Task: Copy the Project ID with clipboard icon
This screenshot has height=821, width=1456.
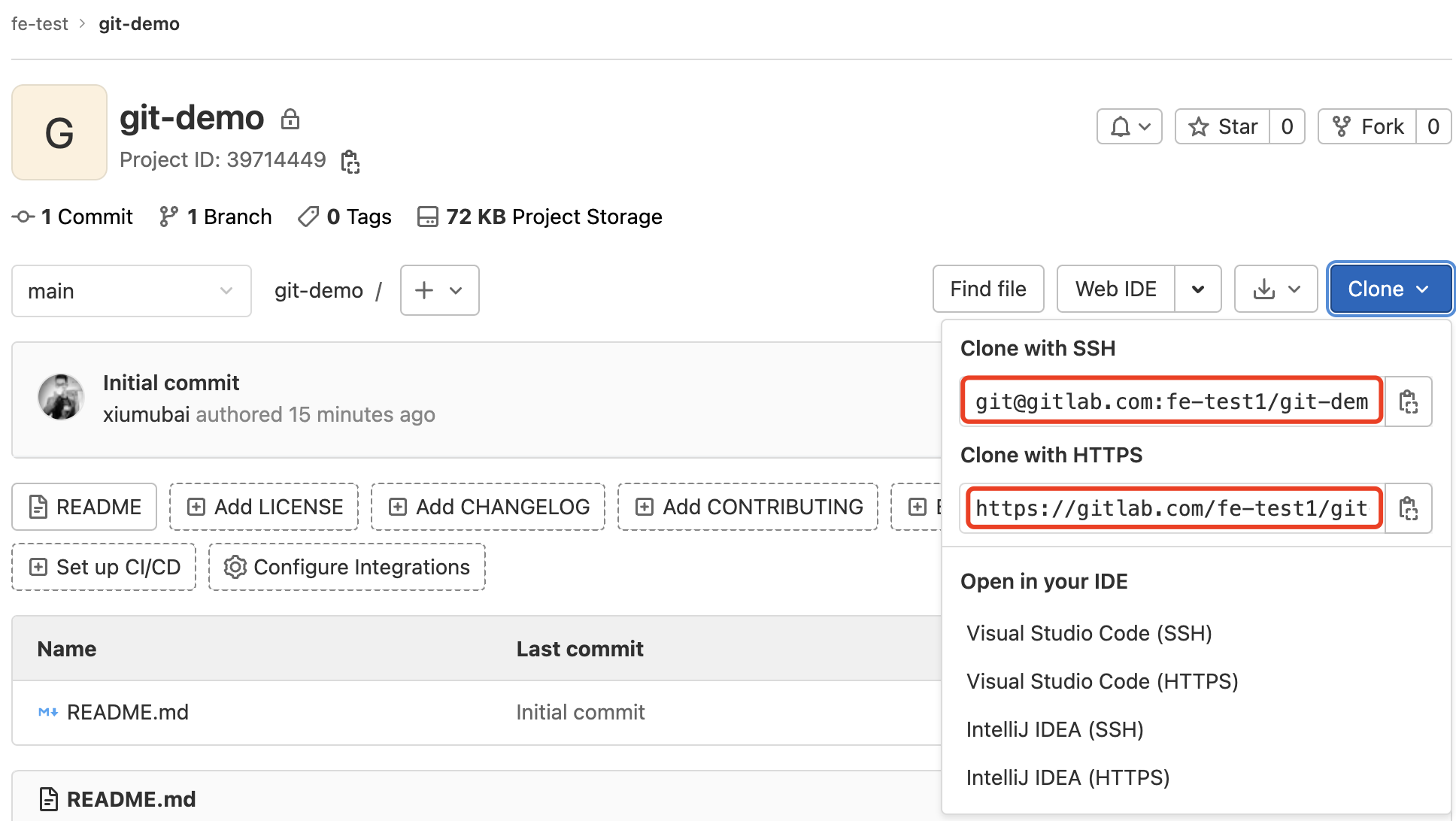Action: 350,161
